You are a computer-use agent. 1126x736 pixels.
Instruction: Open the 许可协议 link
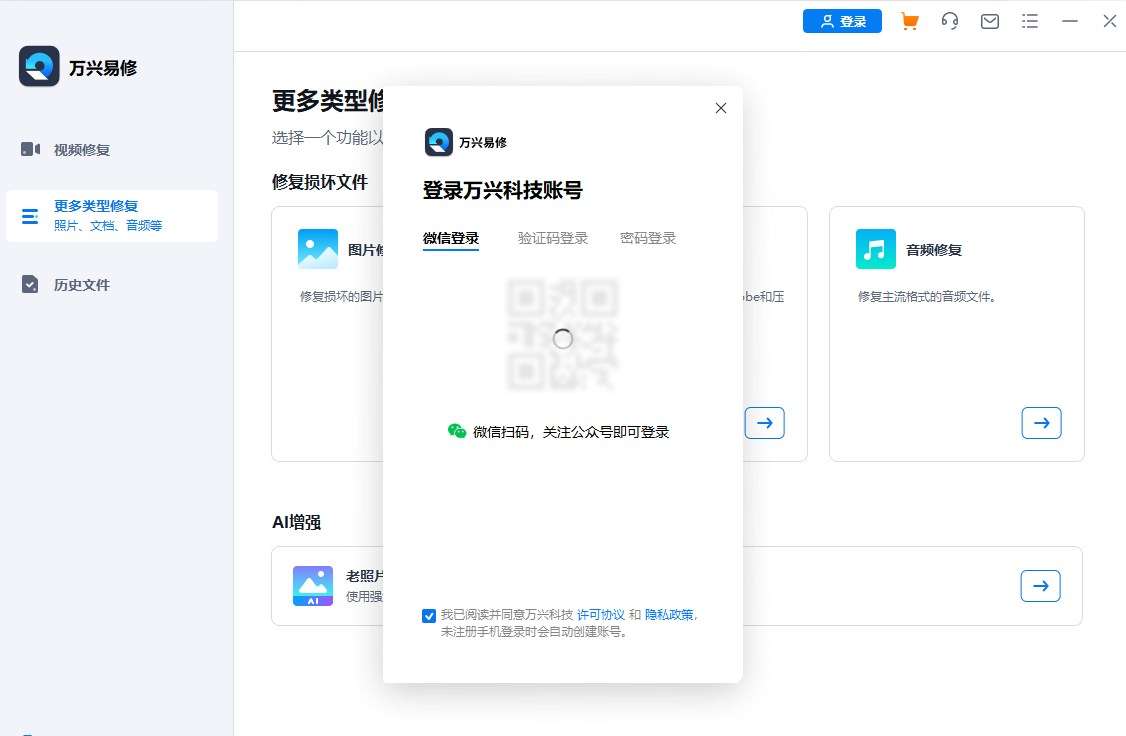[x=601, y=615]
